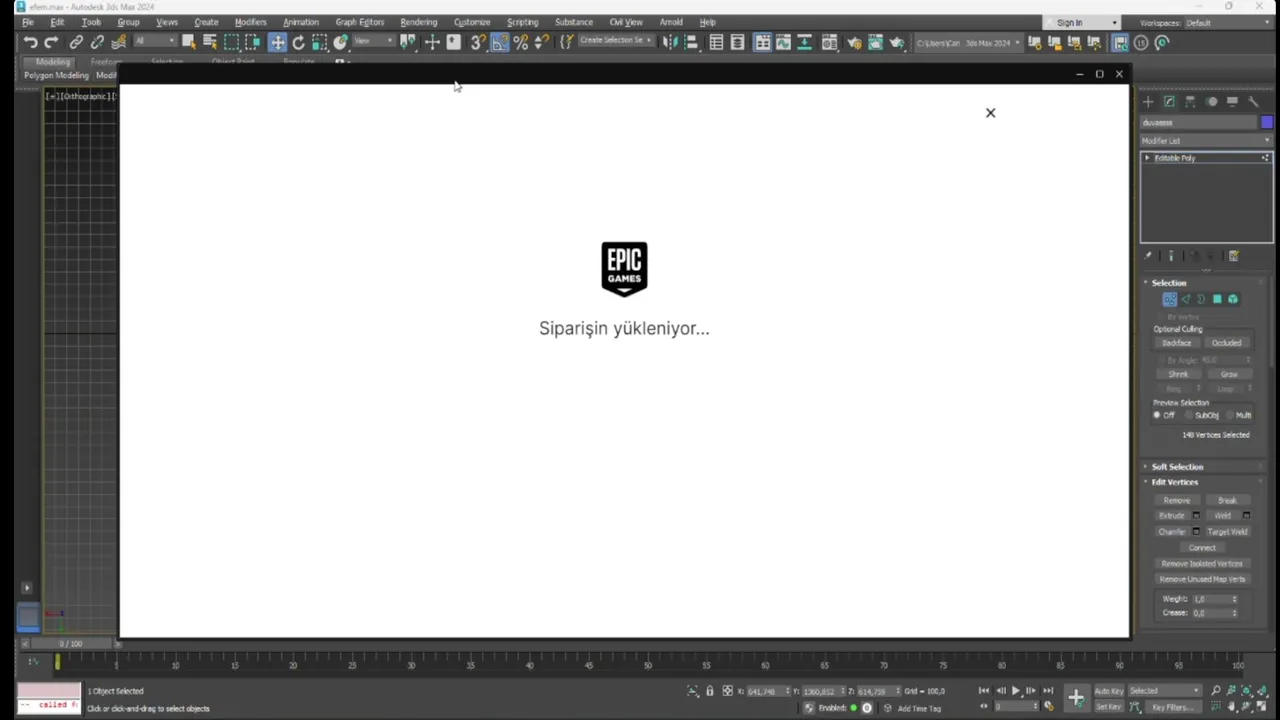Select Vertex sub-object level icon
The image size is (1280, 720).
click(1169, 299)
